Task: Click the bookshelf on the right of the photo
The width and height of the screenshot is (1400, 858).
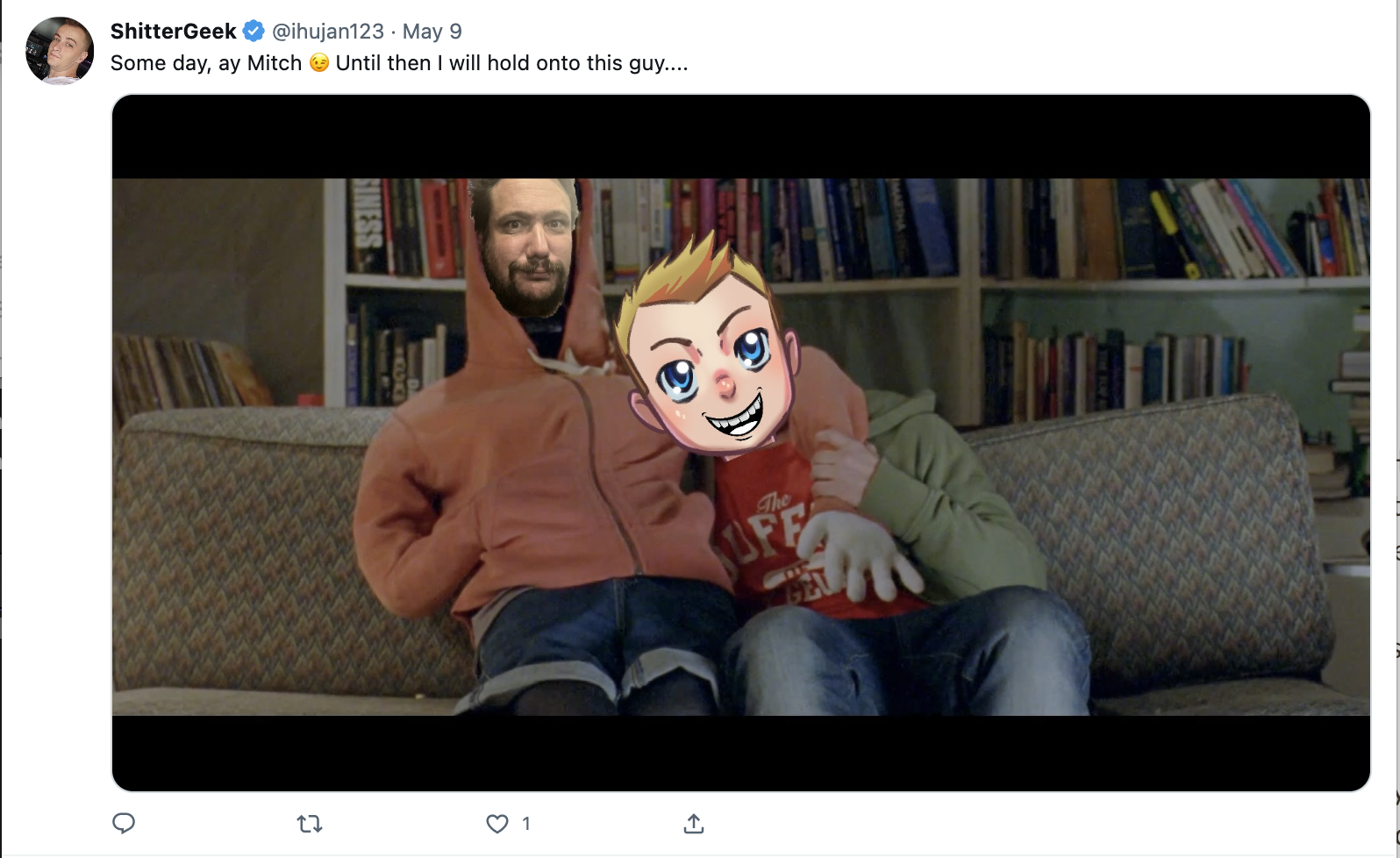Action: tap(1175, 298)
